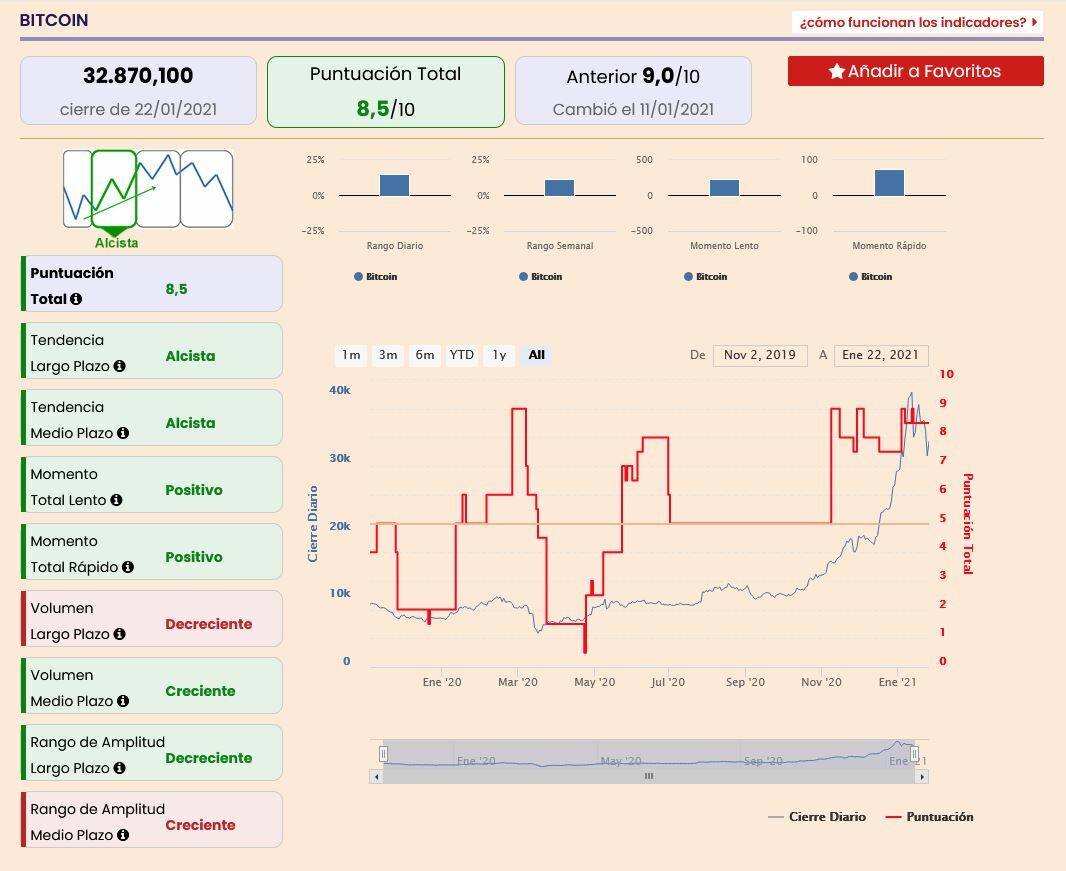
Task: Click Decreciente value of Volumen Largo Plazo
Action: [x=209, y=624]
